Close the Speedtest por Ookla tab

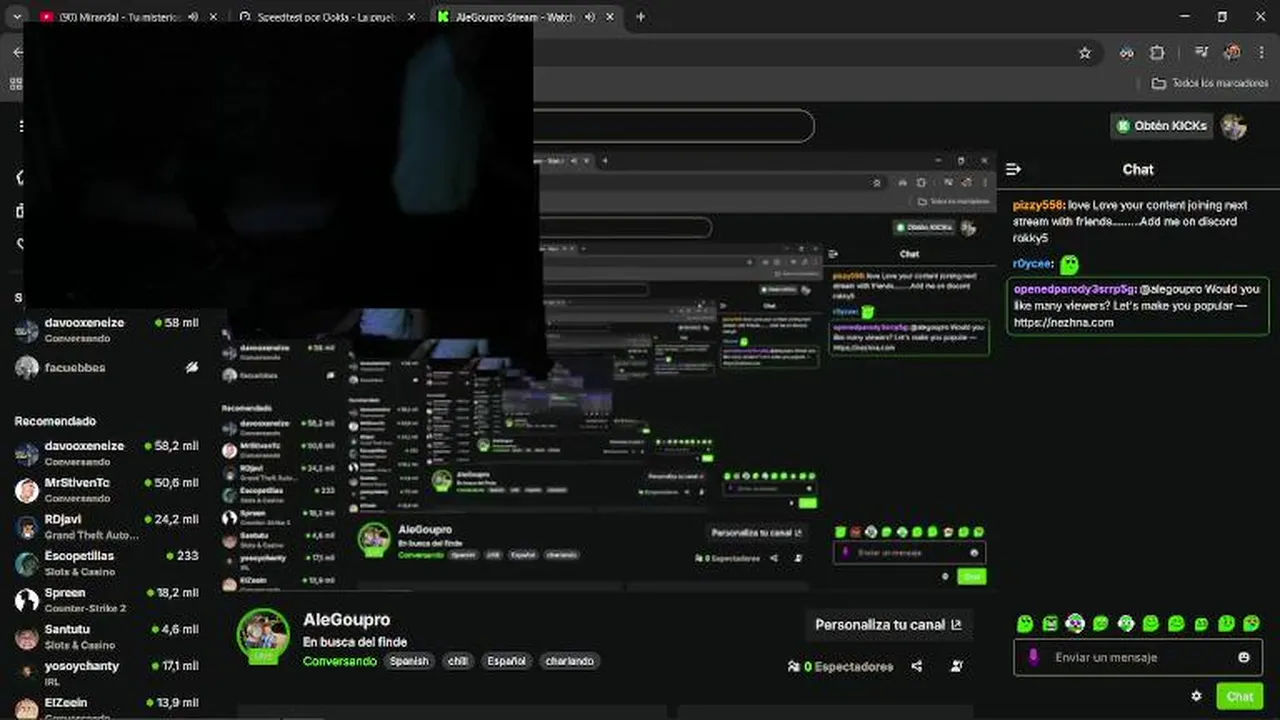pos(412,17)
